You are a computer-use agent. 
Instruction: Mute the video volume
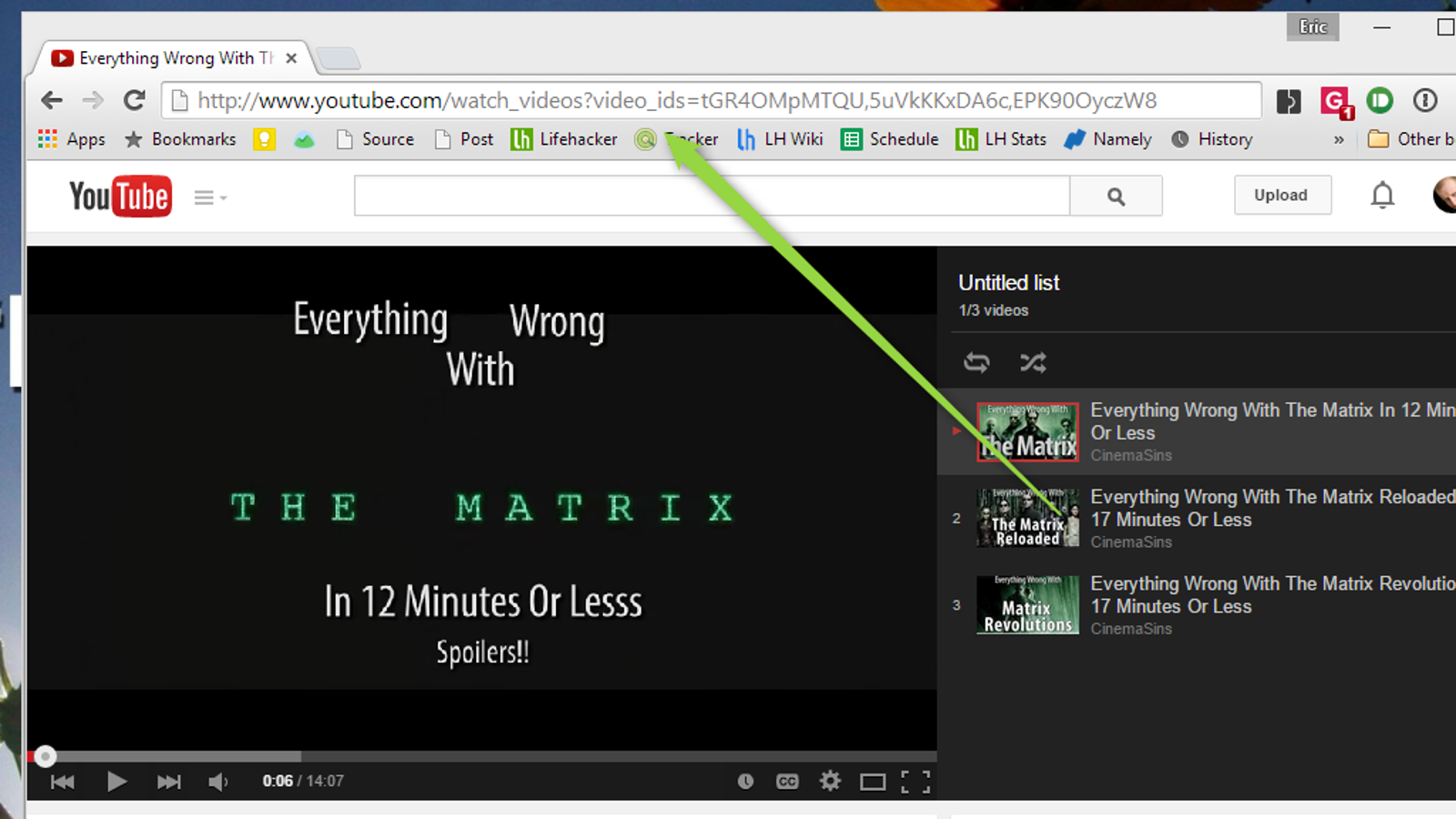218,782
